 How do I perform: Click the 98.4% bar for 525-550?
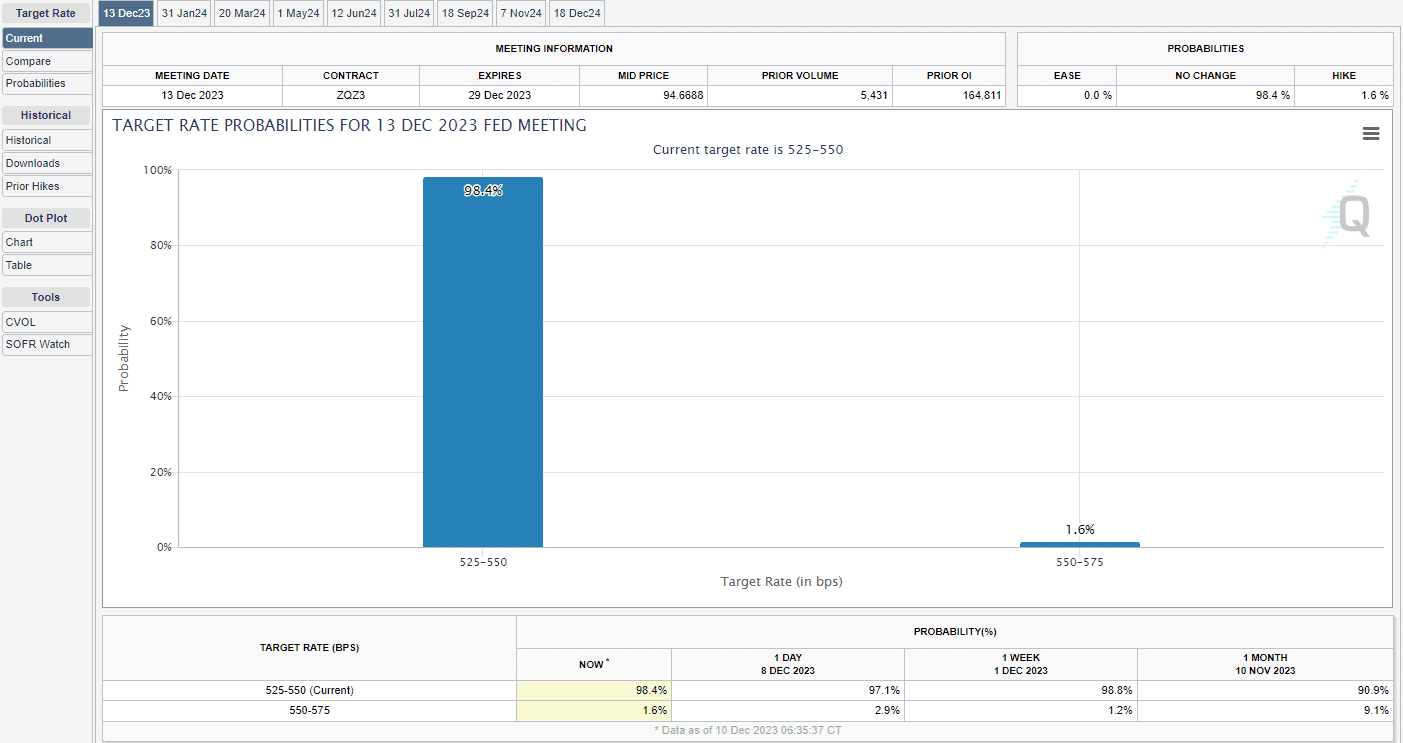tap(482, 362)
